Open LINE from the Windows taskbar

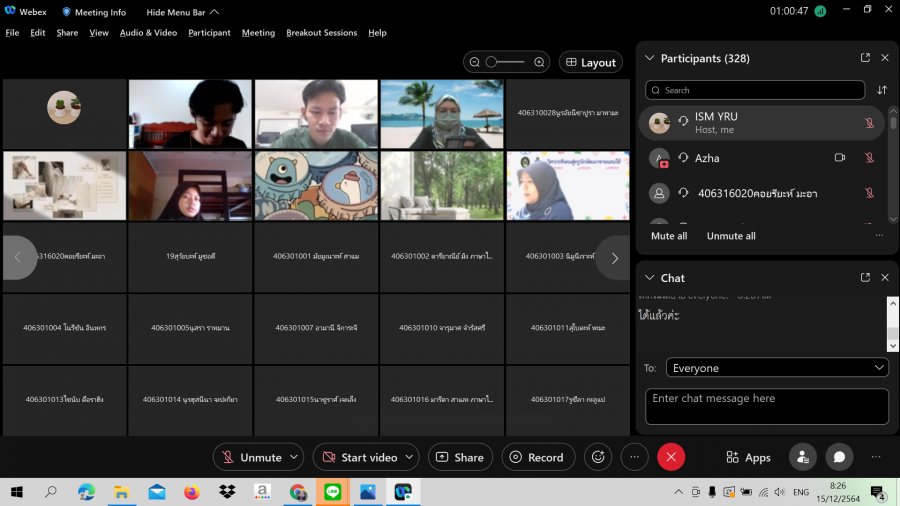[332, 492]
